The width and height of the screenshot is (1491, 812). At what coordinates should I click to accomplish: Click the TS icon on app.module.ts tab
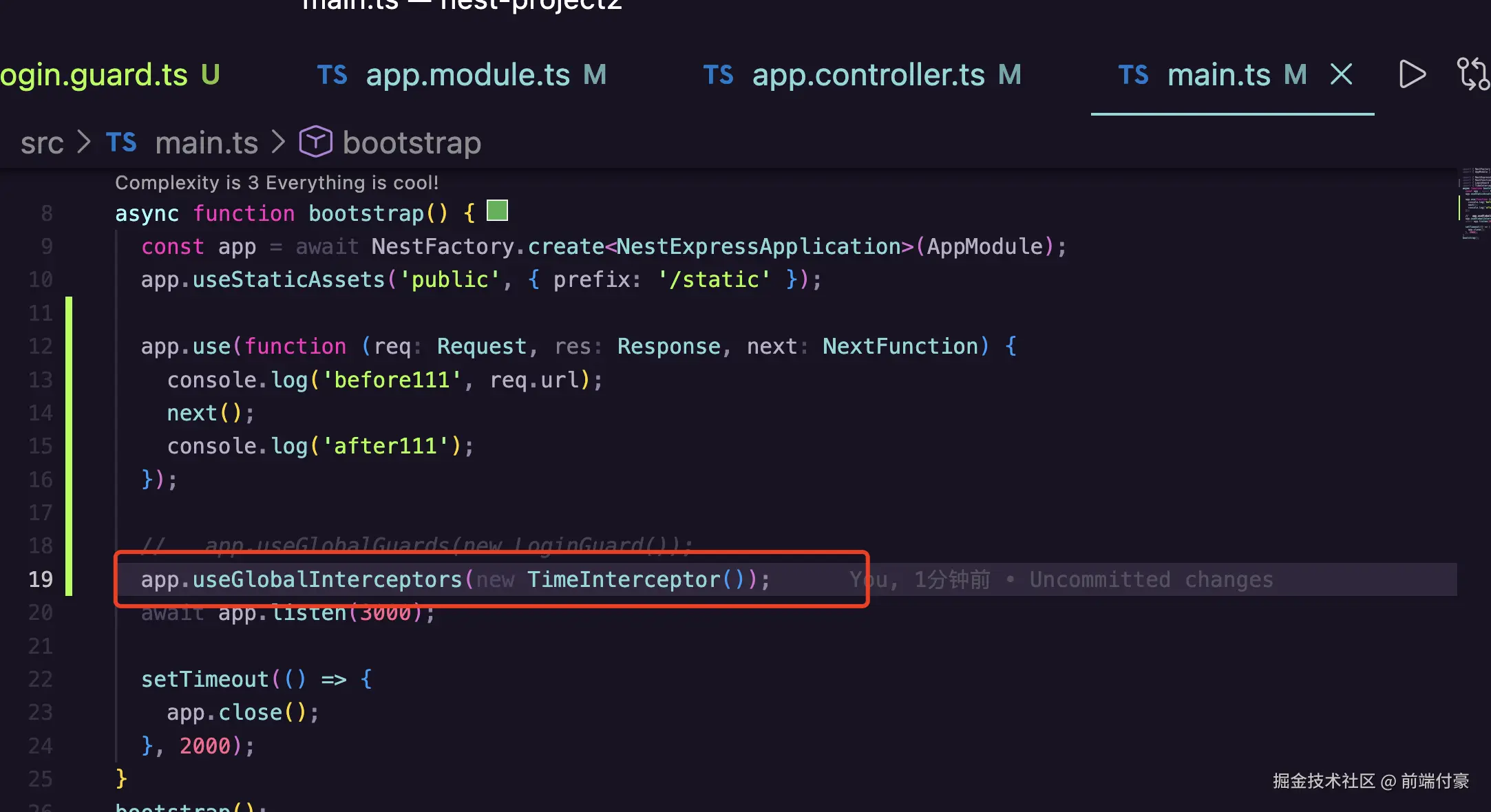click(x=332, y=75)
